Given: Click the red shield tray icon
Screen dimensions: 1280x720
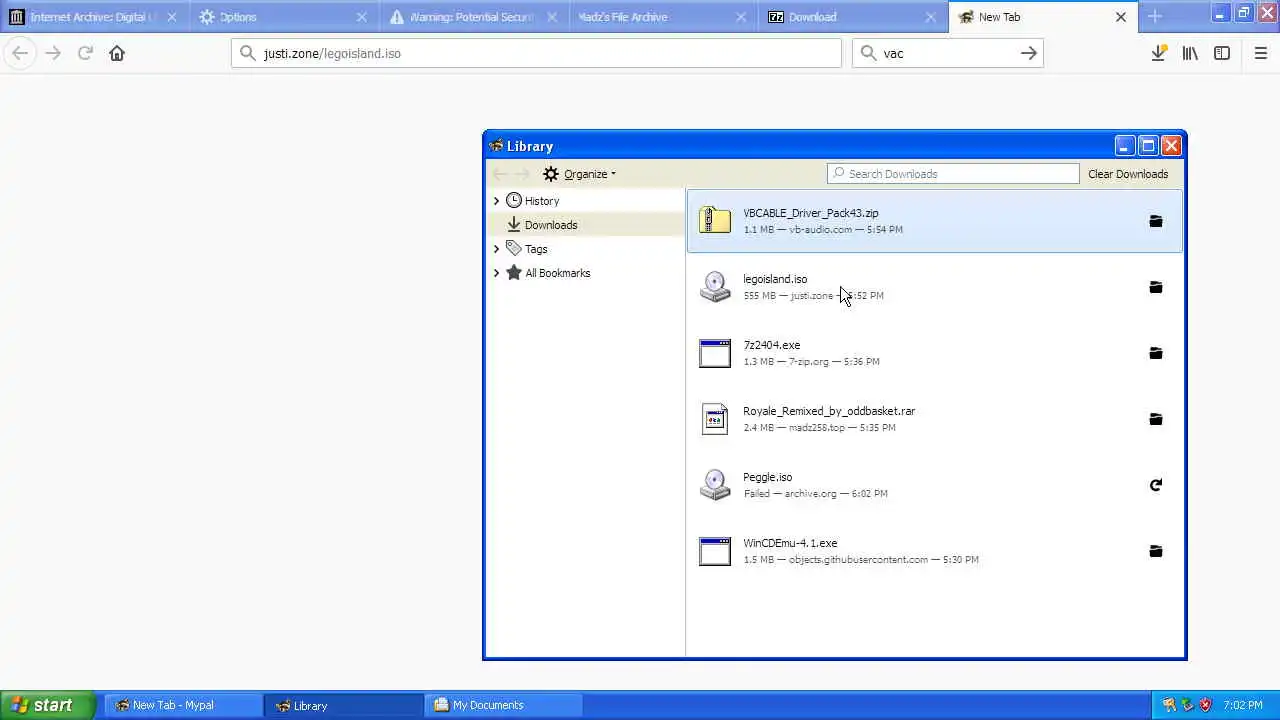Looking at the screenshot, I should (1205, 705).
